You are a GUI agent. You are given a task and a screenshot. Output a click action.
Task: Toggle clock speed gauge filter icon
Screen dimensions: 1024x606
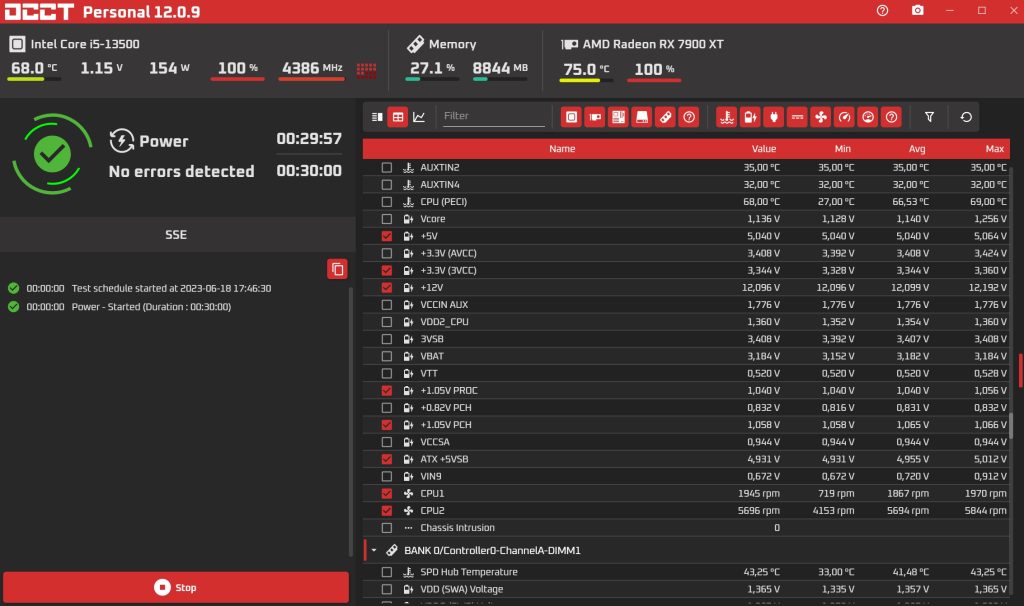tap(844, 117)
